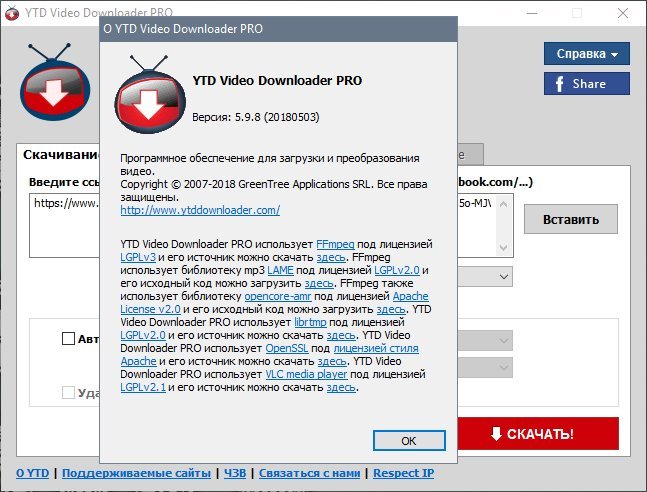647x492 pixels.
Task: Toggle the disabled Уда... checkbox
Action: [x=68, y=392]
